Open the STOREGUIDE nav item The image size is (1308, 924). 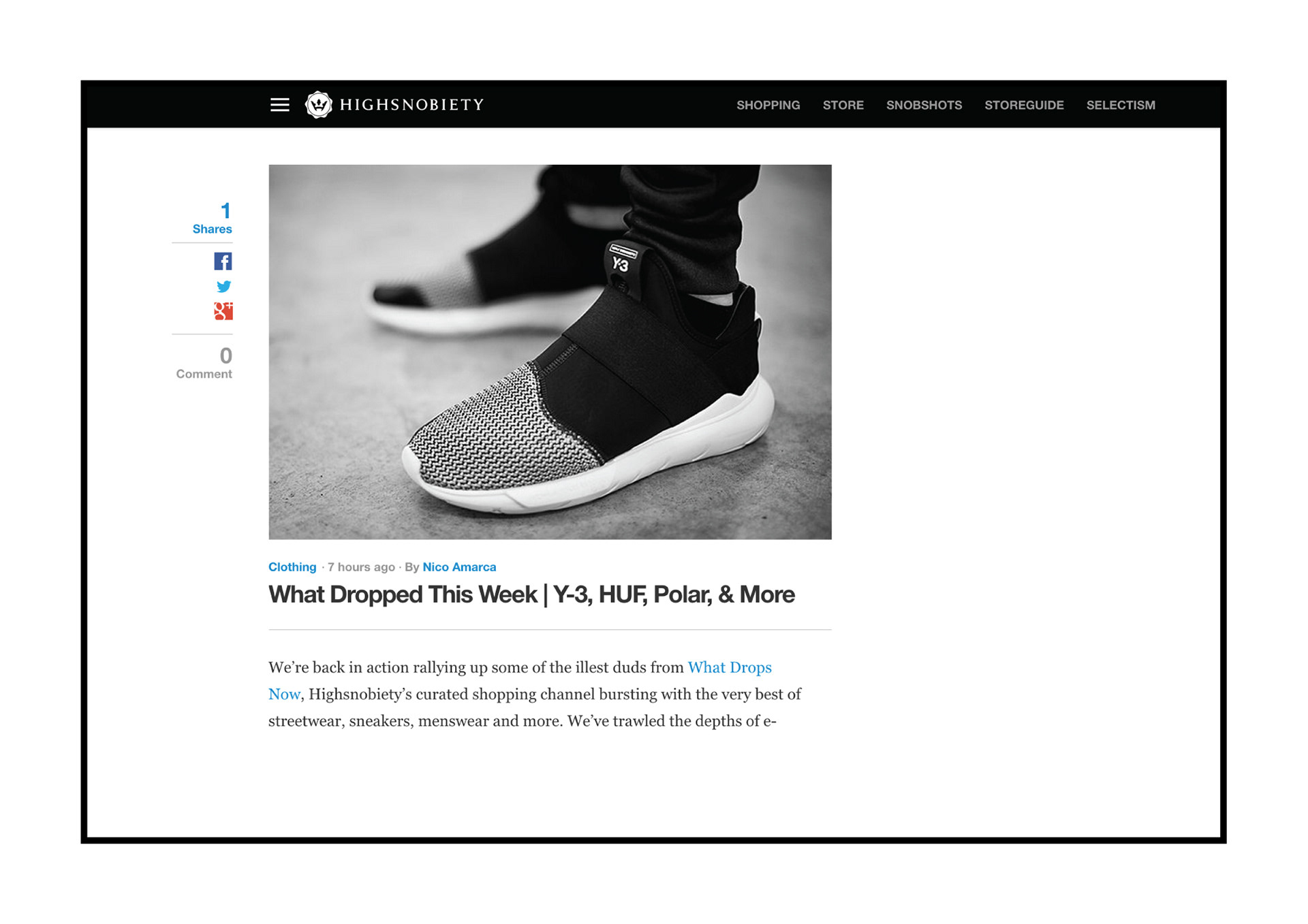click(x=1024, y=106)
